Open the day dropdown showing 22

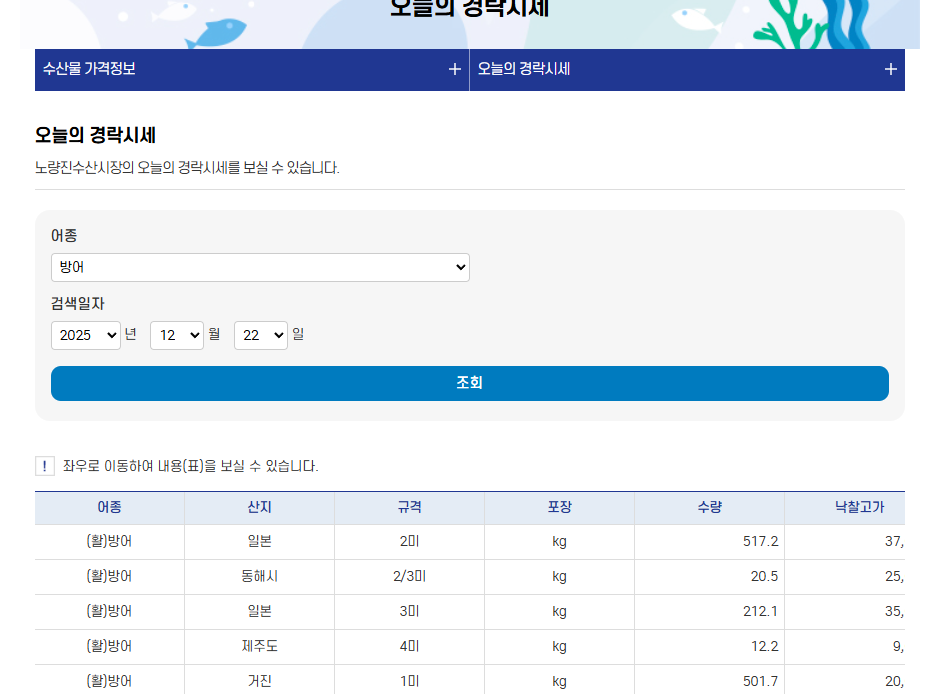[260, 335]
